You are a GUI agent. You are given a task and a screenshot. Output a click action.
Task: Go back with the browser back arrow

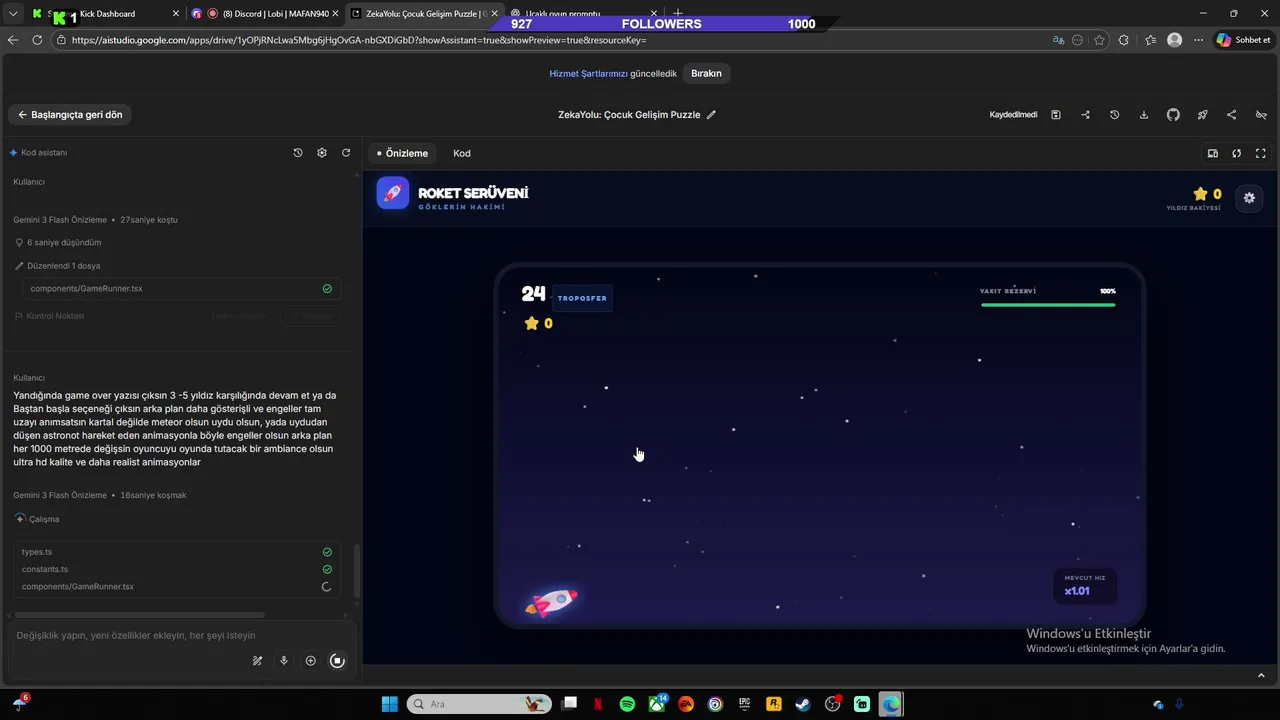click(x=13, y=40)
